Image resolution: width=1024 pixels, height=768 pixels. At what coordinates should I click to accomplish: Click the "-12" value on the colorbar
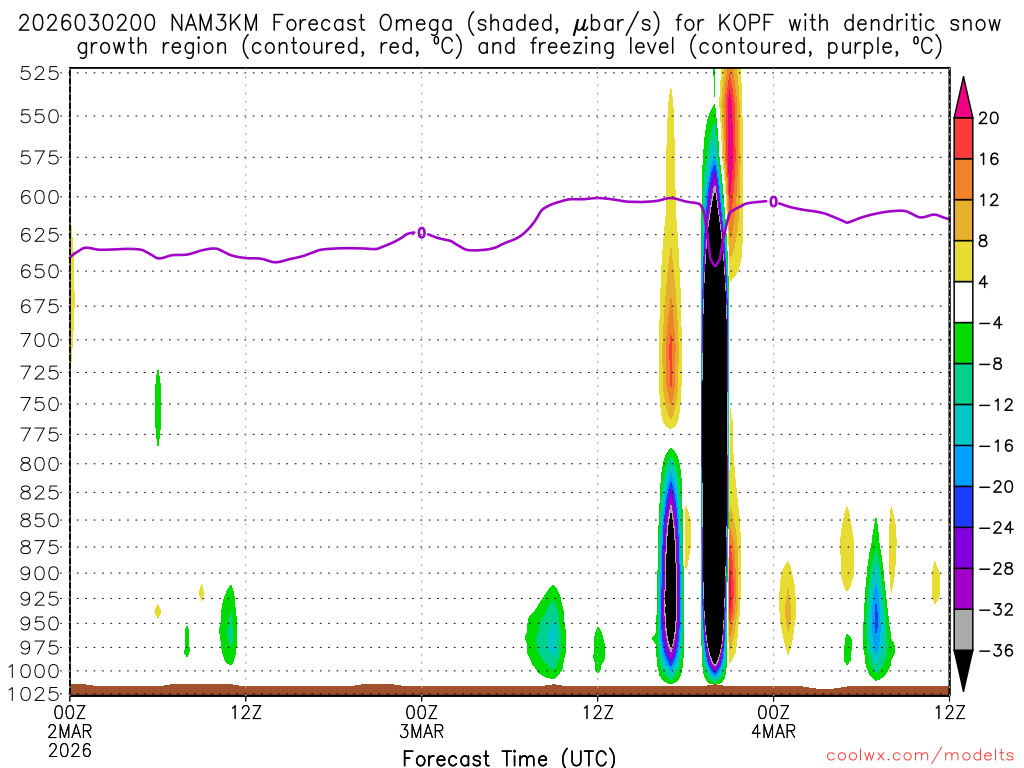pyautogui.click(x=996, y=405)
